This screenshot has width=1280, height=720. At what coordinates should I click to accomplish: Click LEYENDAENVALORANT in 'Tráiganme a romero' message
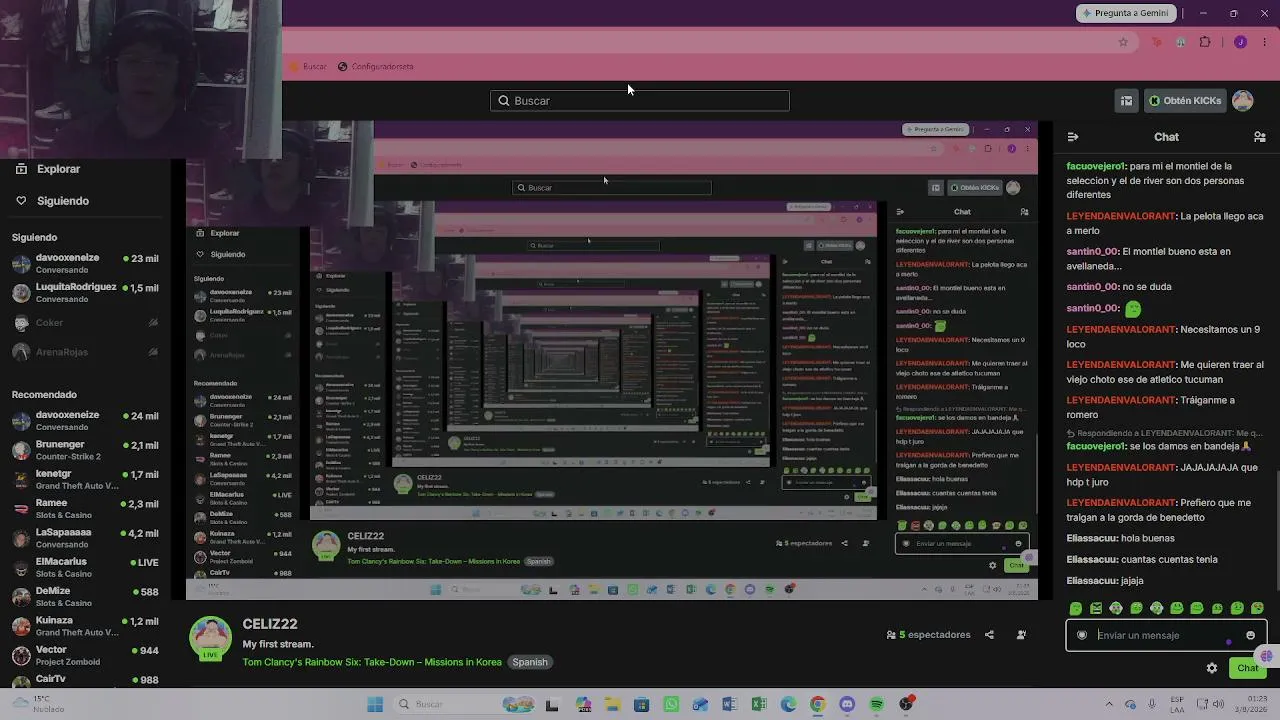(1121, 400)
